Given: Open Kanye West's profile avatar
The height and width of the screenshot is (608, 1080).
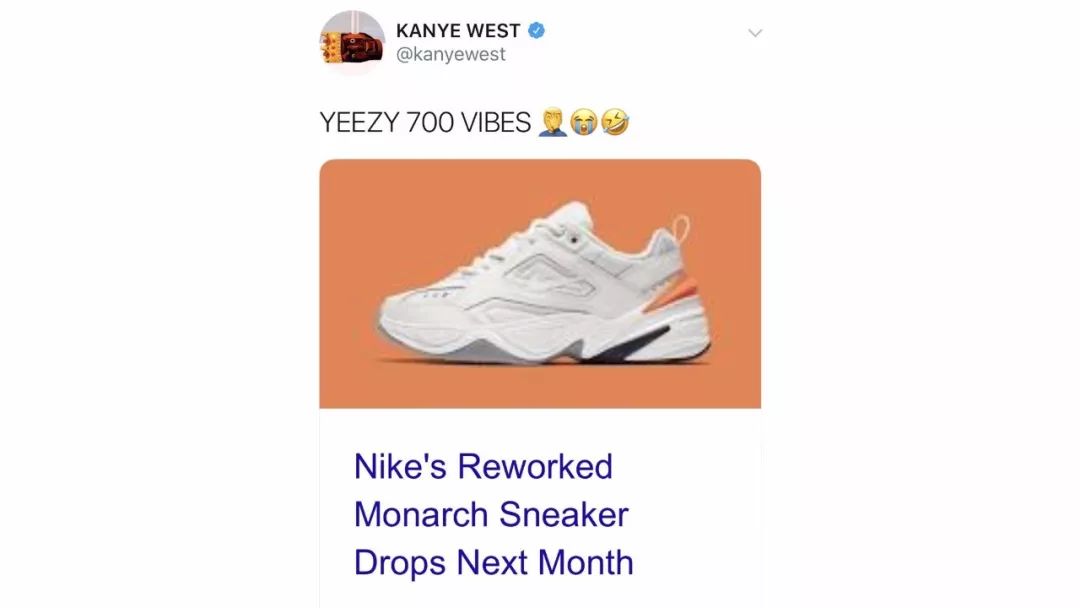Looking at the screenshot, I should click(x=352, y=43).
